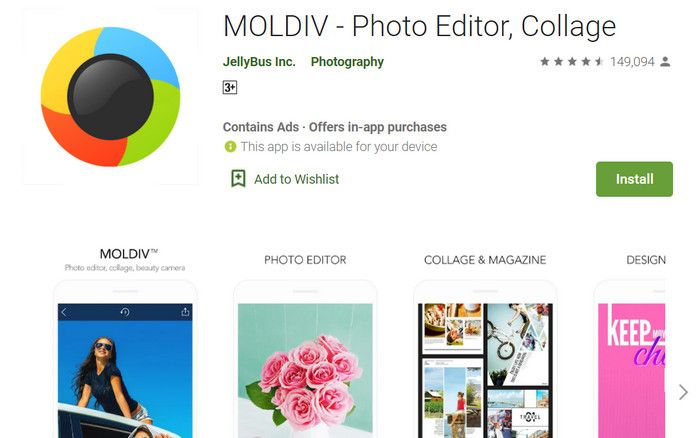Viewport: 700px width, 438px height.
Task: Click the five-star rating display
Action: (572, 62)
